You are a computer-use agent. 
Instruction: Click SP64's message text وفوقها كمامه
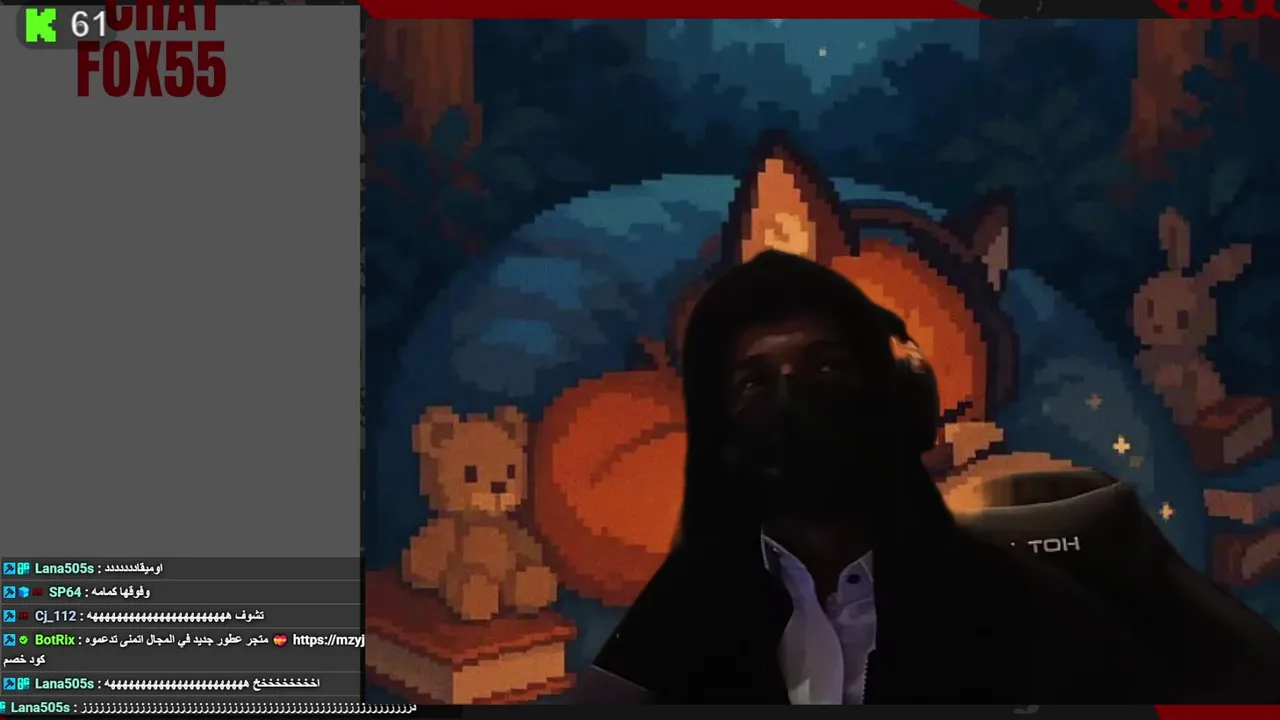(x=123, y=592)
